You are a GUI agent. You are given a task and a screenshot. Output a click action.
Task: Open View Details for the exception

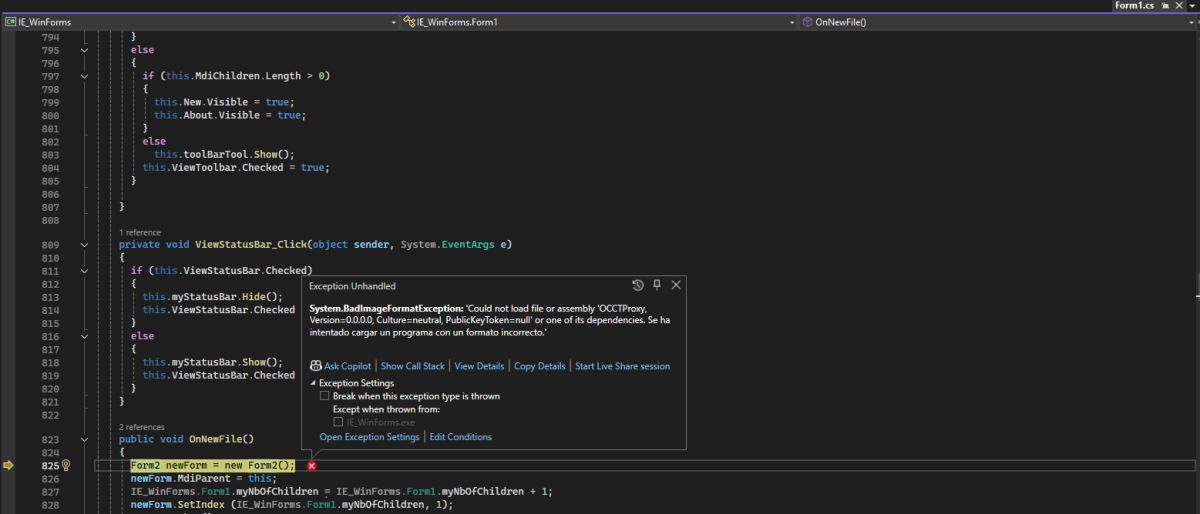click(x=480, y=366)
